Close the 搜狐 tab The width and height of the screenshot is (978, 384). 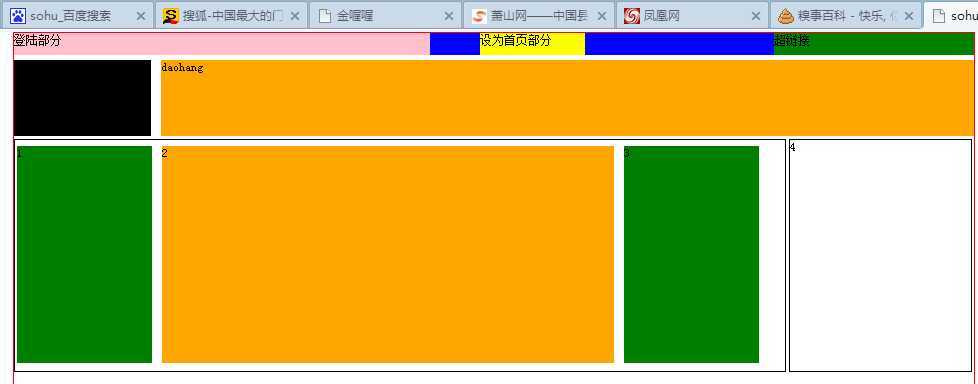[x=295, y=16]
